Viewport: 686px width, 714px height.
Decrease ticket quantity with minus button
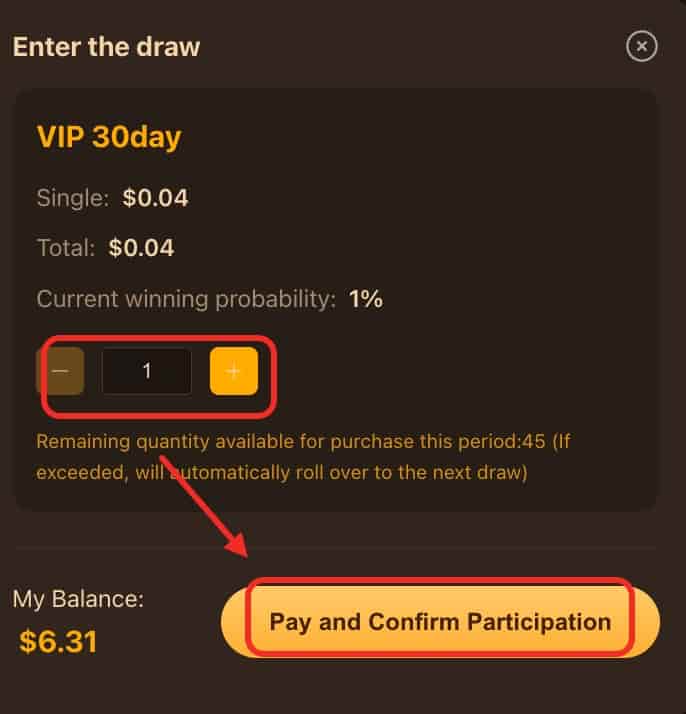(60, 371)
